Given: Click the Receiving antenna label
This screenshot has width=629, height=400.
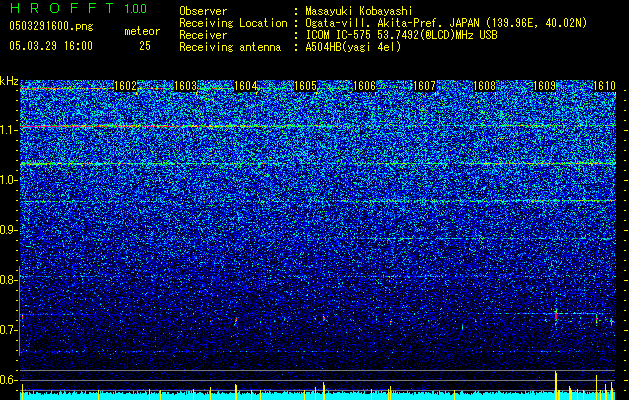Looking at the screenshot, I should pos(230,47).
